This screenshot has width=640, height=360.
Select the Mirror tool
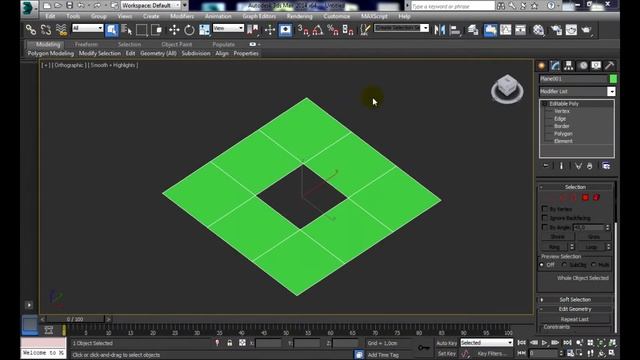(440, 30)
